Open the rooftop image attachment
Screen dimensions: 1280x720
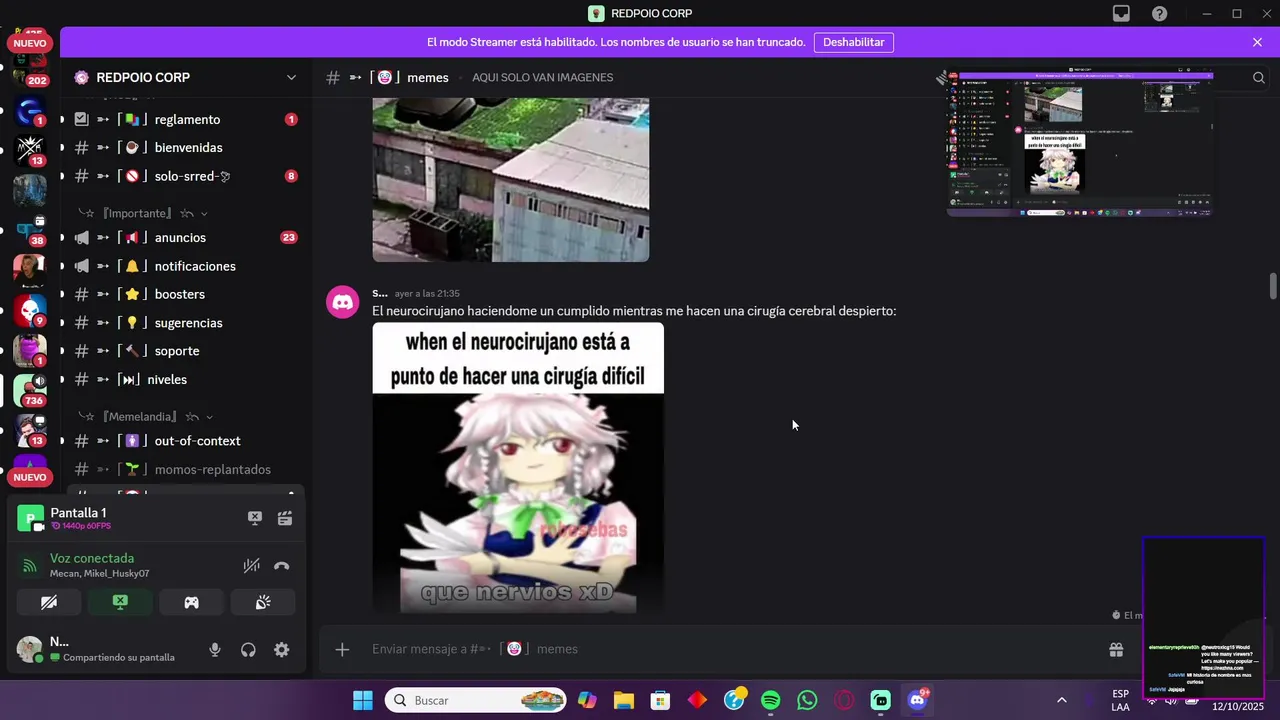point(511,180)
